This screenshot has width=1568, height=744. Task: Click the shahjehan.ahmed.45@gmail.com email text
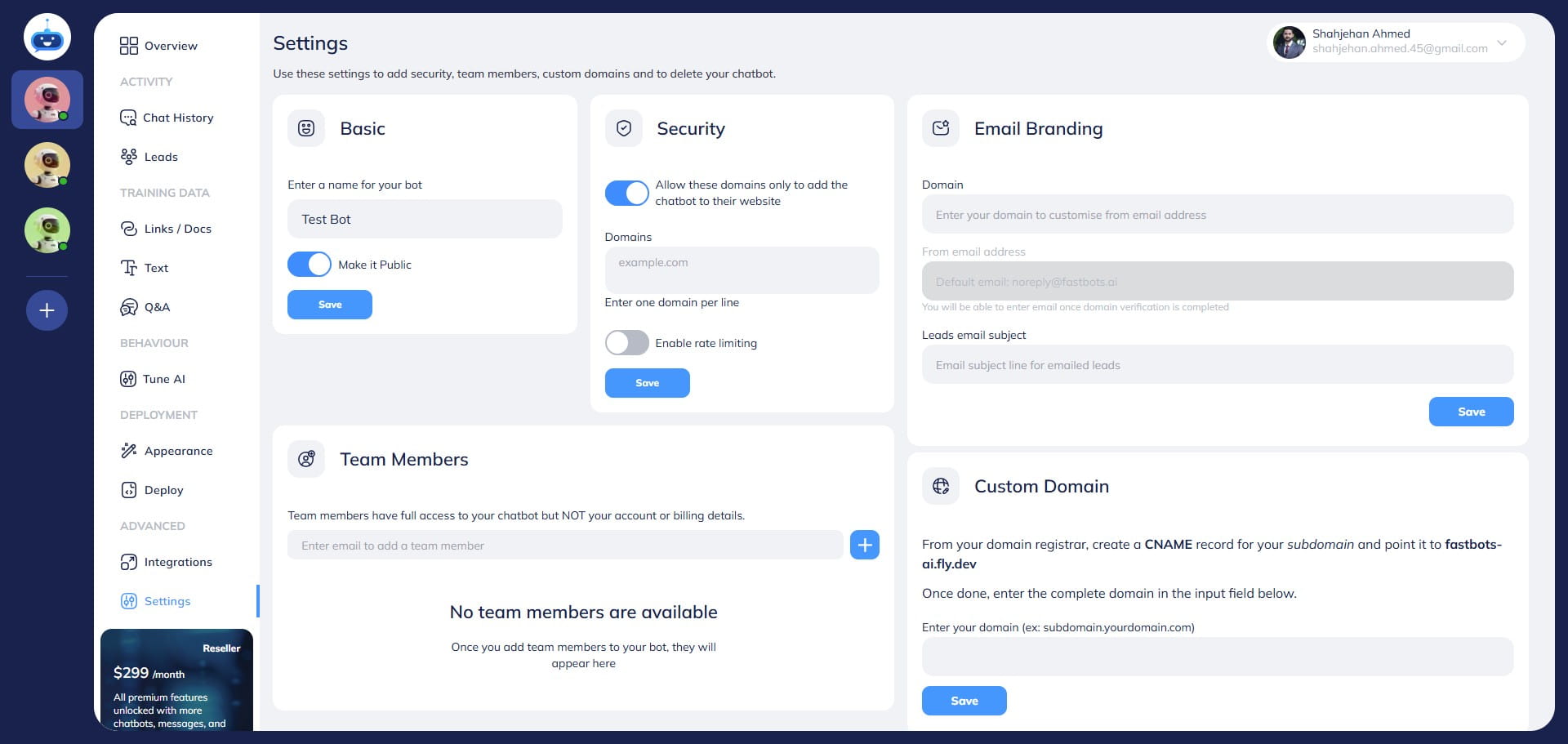[x=1400, y=49]
